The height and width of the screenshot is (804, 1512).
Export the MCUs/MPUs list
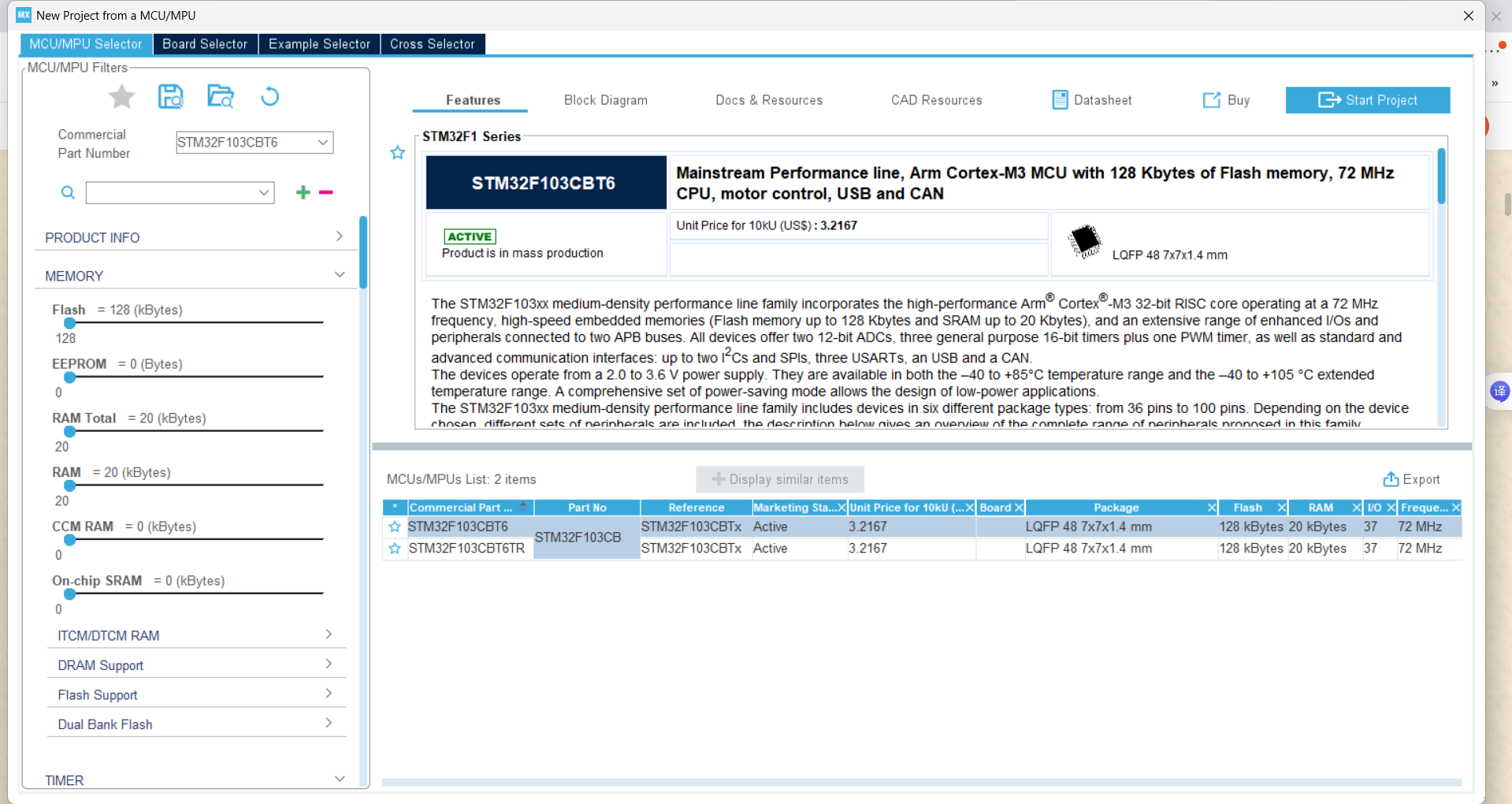1411,479
